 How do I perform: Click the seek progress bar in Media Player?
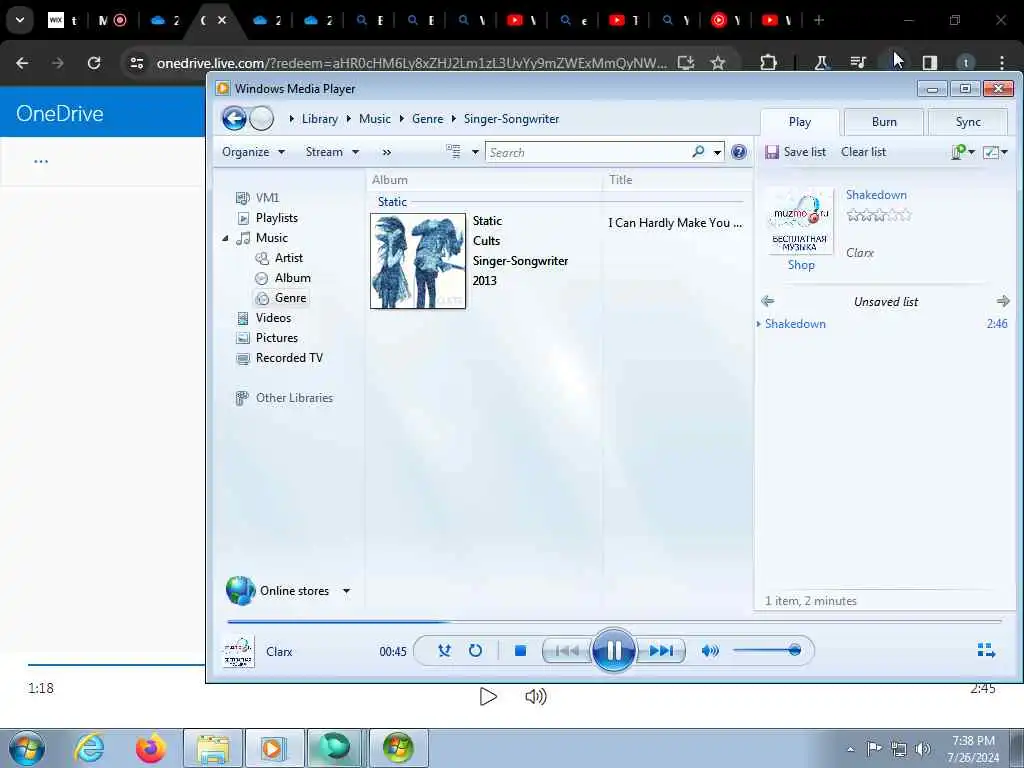pos(614,622)
